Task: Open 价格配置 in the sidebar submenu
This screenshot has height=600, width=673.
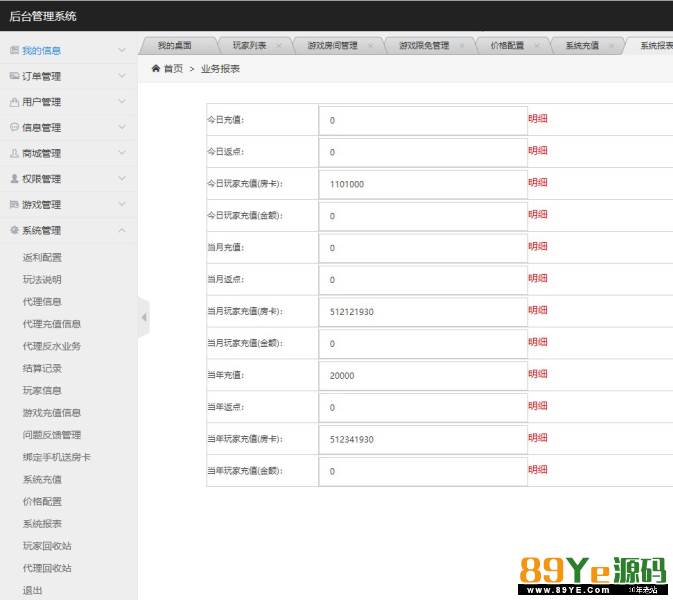Action: point(42,502)
